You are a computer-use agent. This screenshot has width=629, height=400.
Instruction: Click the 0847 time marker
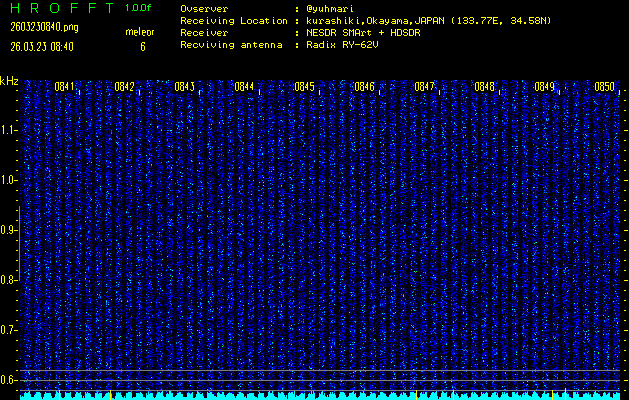pos(424,87)
